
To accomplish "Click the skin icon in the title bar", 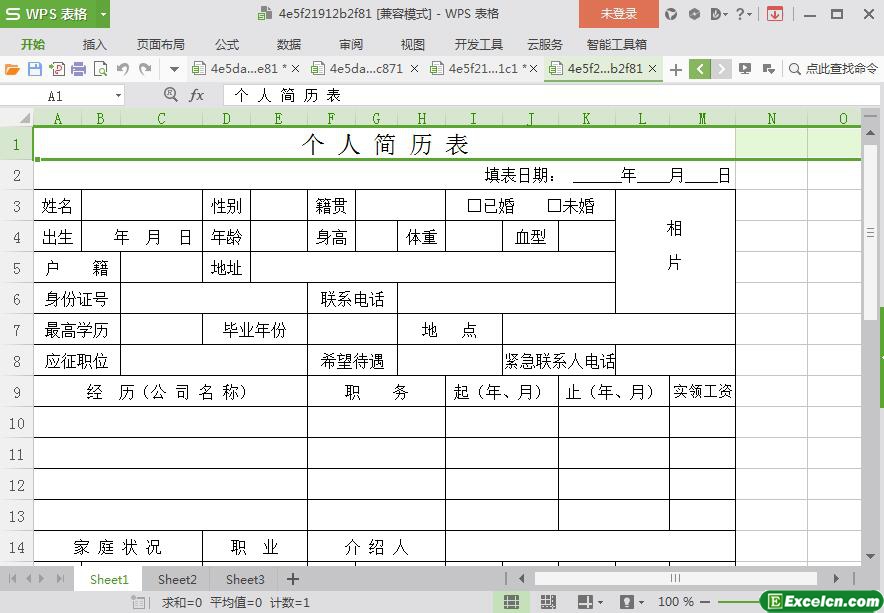I will tap(671, 14).
